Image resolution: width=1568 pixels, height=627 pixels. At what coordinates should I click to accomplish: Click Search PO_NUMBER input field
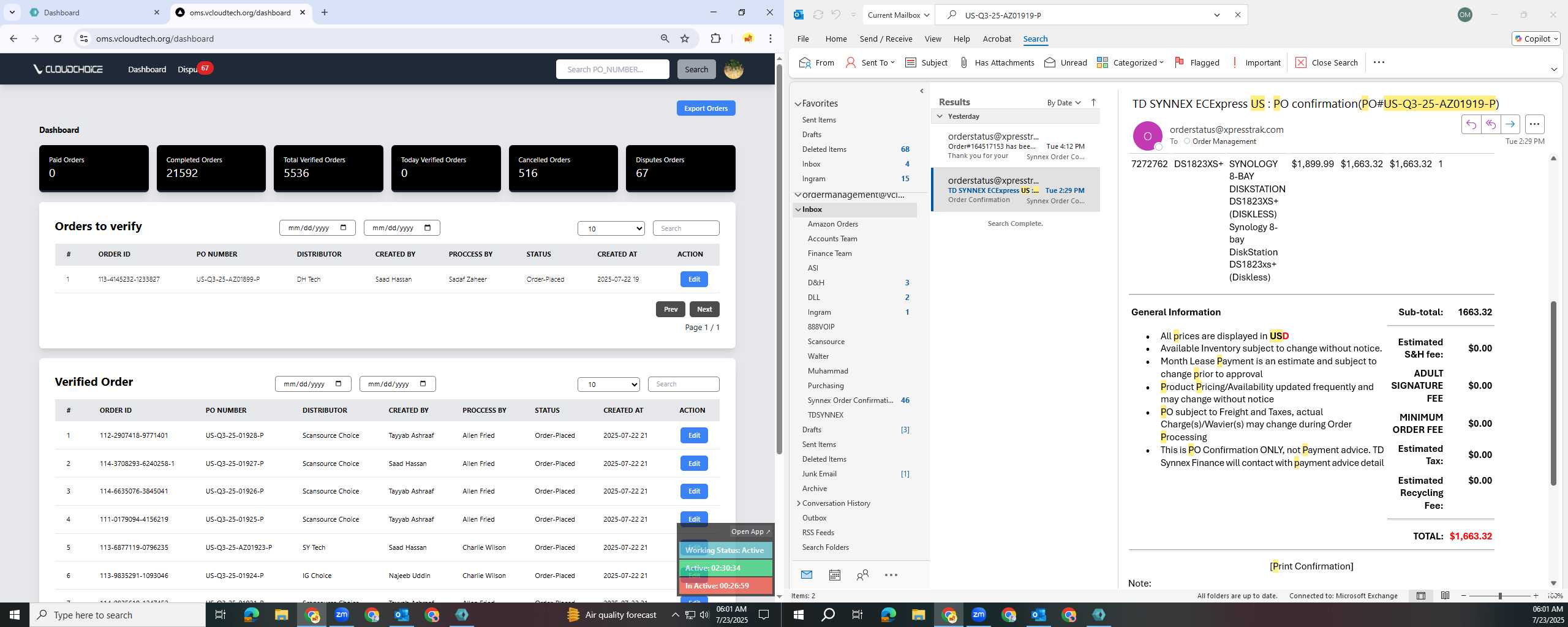point(612,69)
